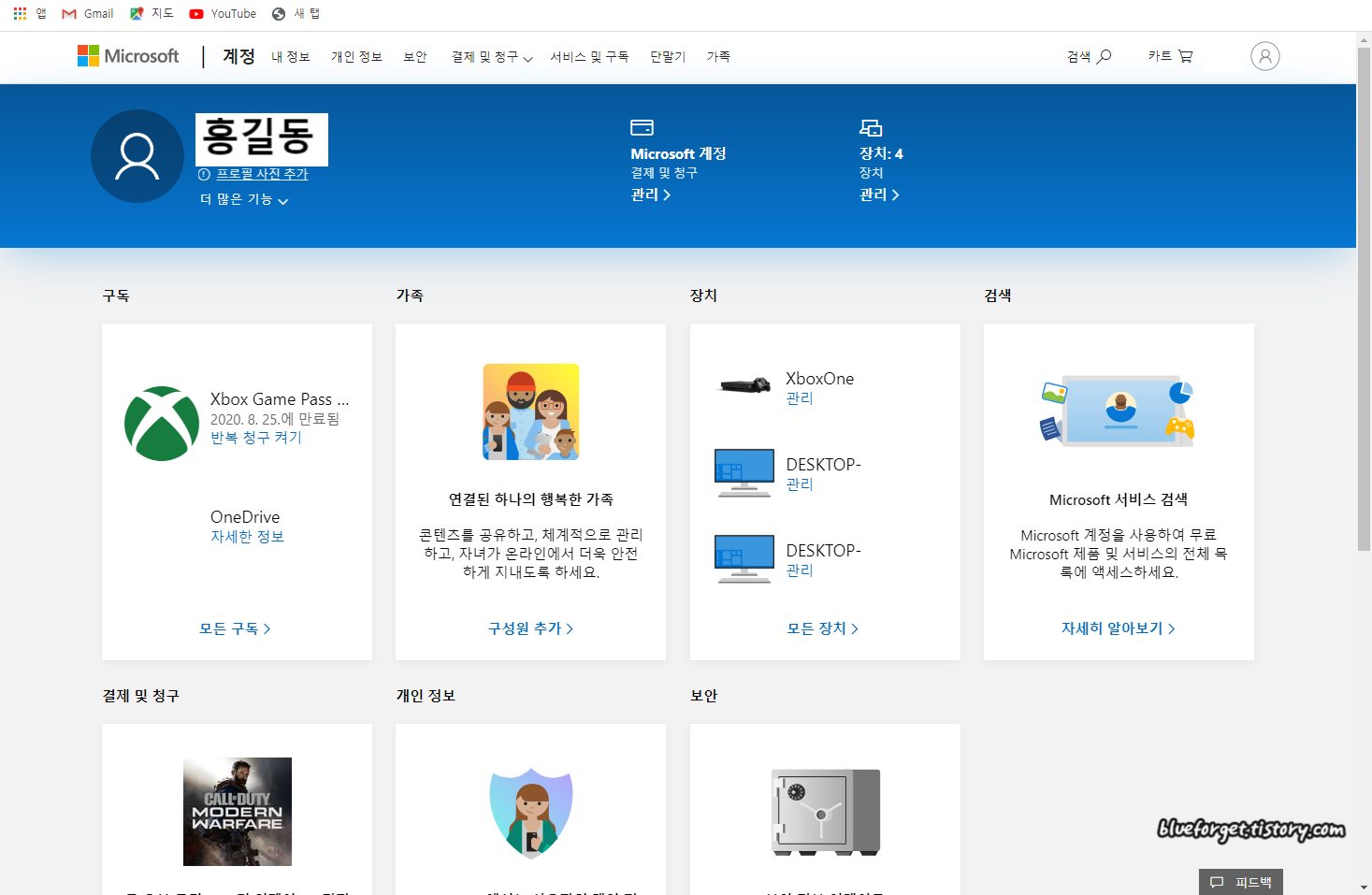Open the 보안 nav item

click(x=414, y=57)
